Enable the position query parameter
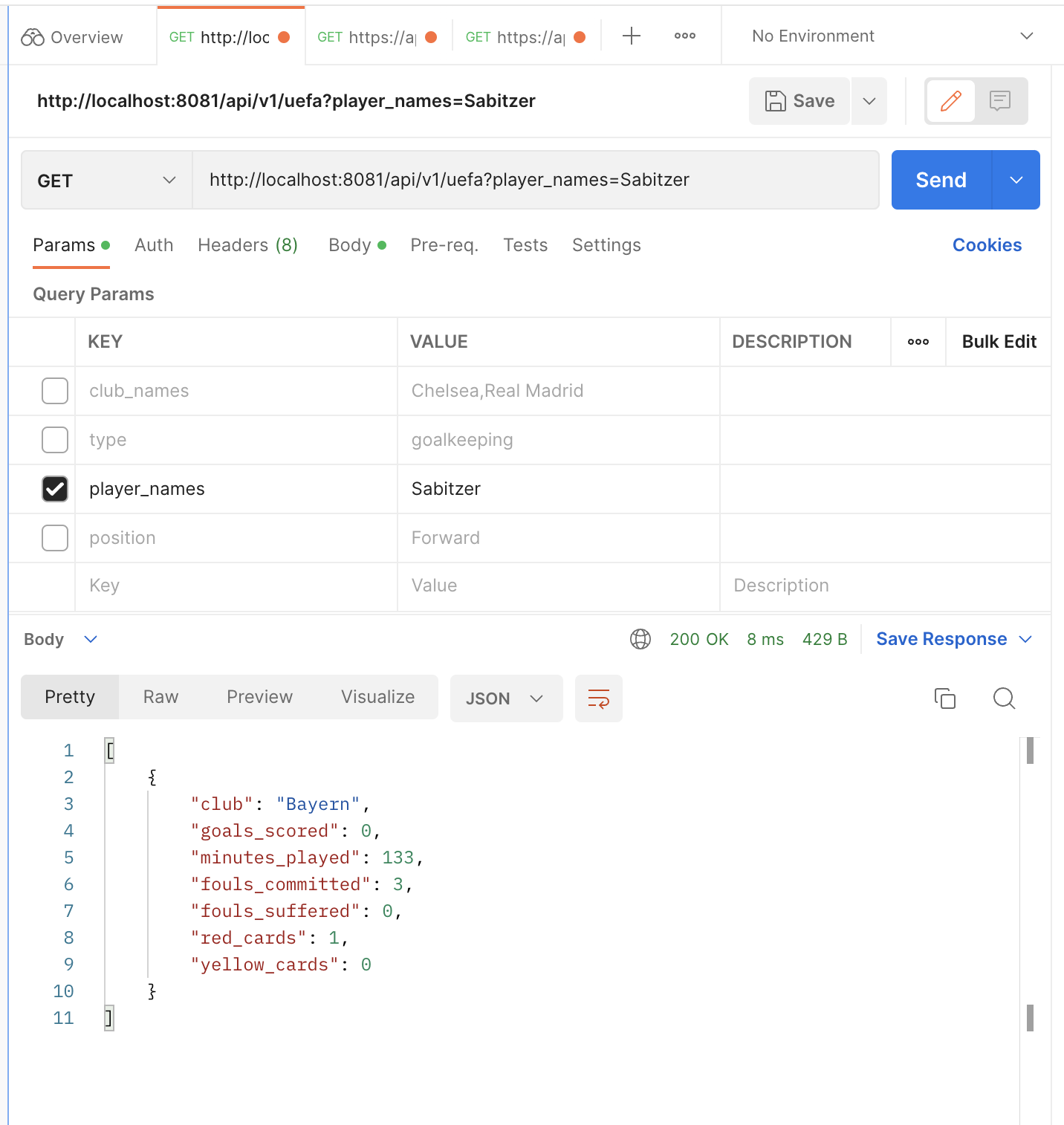 pyautogui.click(x=55, y=538)
